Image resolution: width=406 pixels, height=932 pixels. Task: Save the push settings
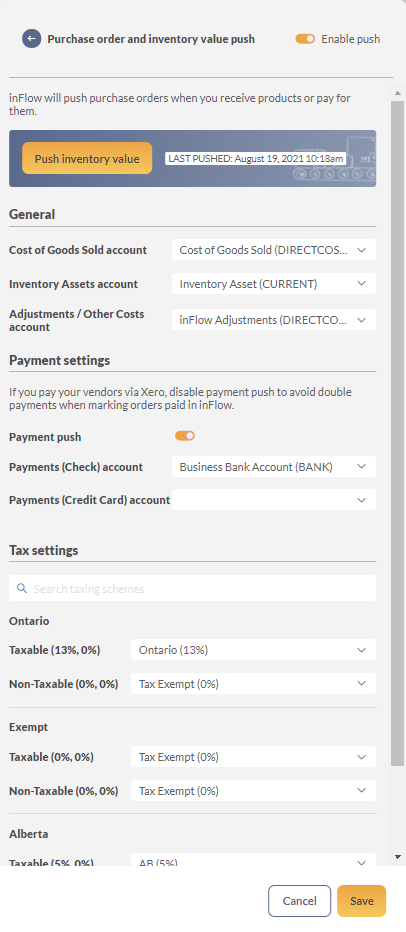coord(361,901)
